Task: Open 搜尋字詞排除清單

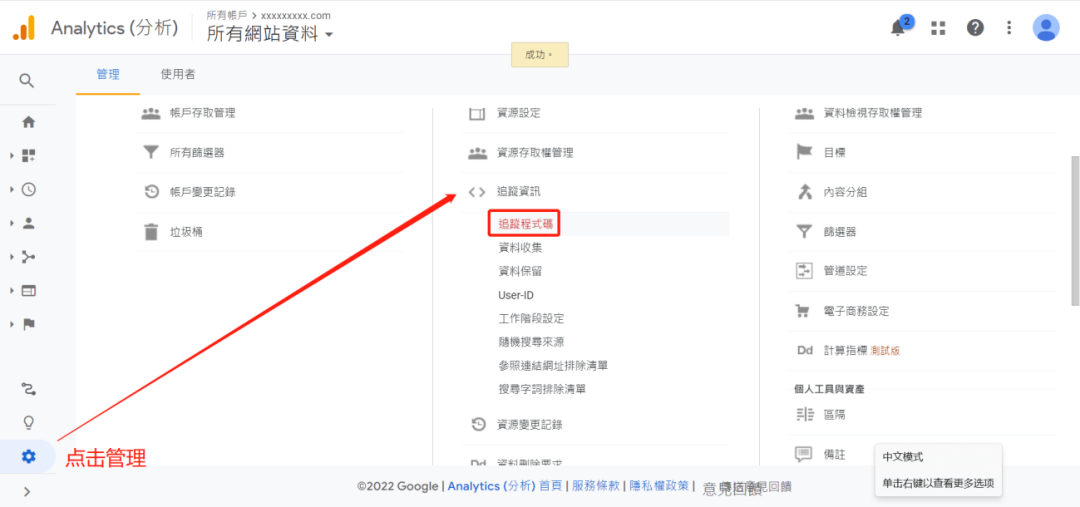Action: (542, 389)
